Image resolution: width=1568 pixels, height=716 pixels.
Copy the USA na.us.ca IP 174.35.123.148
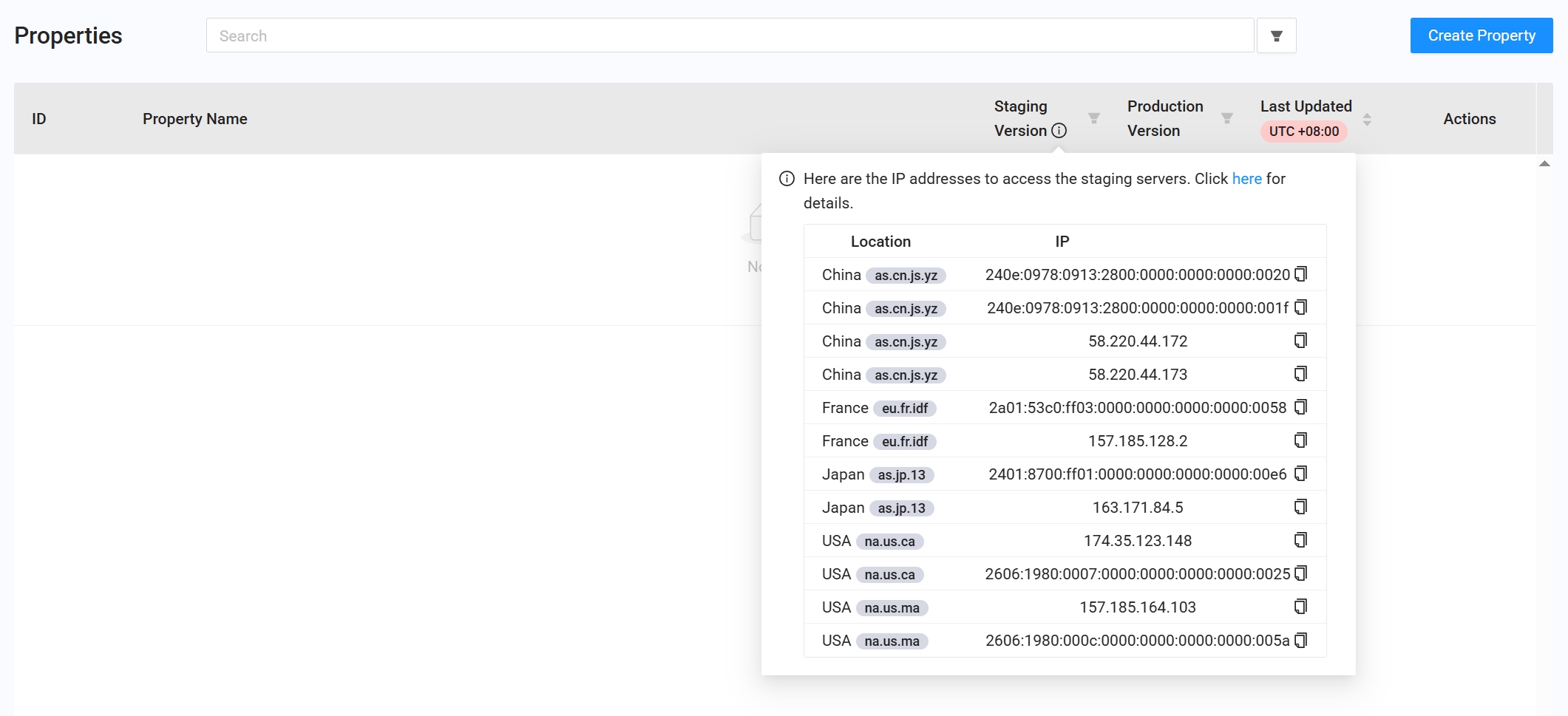[1300, 539]
